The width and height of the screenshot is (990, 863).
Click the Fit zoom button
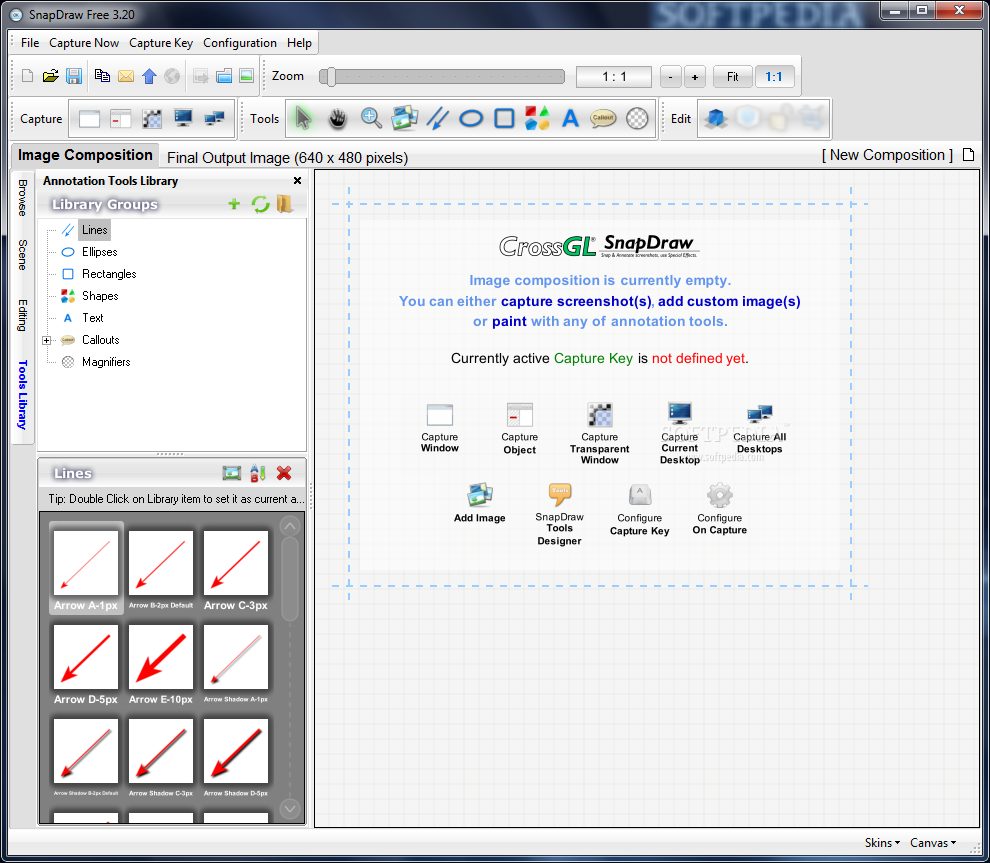coord(732,76)
